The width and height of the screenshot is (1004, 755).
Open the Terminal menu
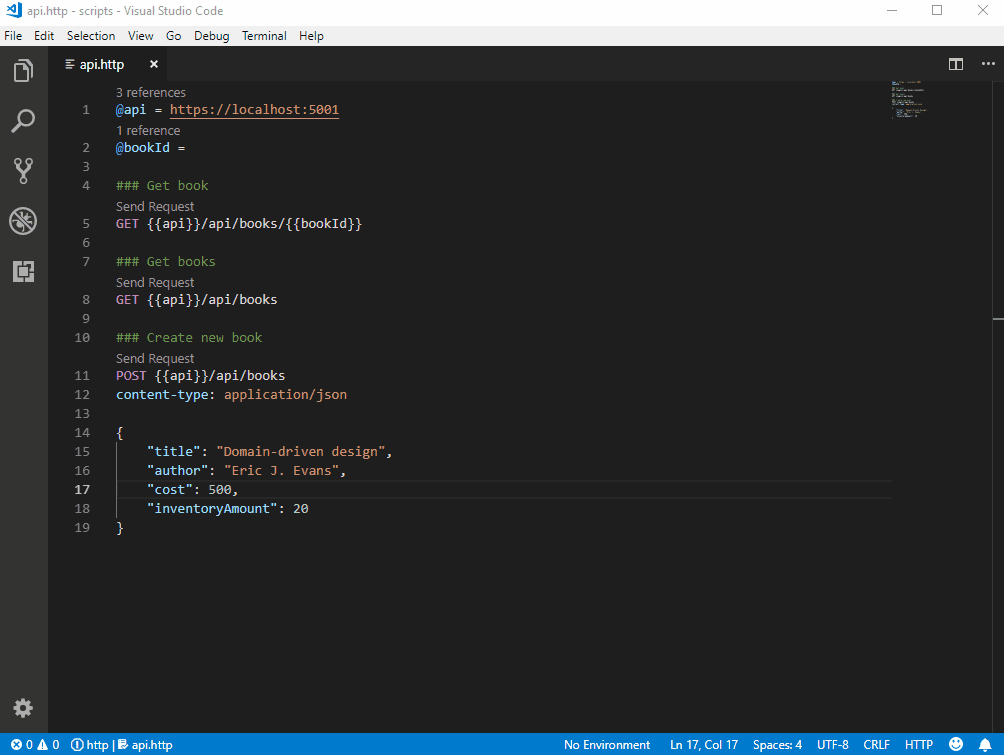pyautogui.click(x=263, y=36)
